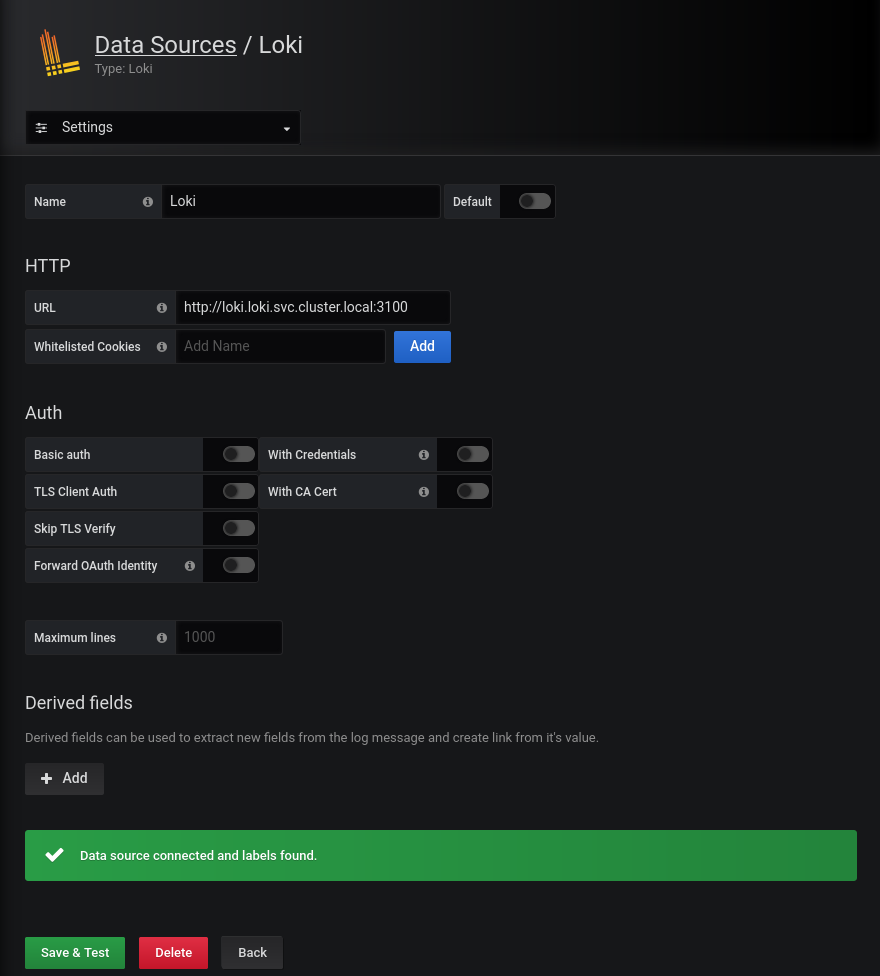Click the Whitelisted Cookies info icon
The height and width of the screenshot is (976, 880).
click(x=162, y=347)
